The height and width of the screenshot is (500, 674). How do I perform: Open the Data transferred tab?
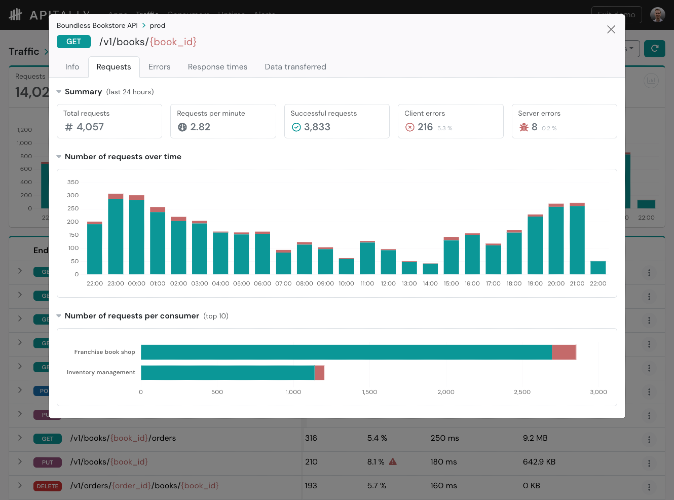[x=295, y=67]
